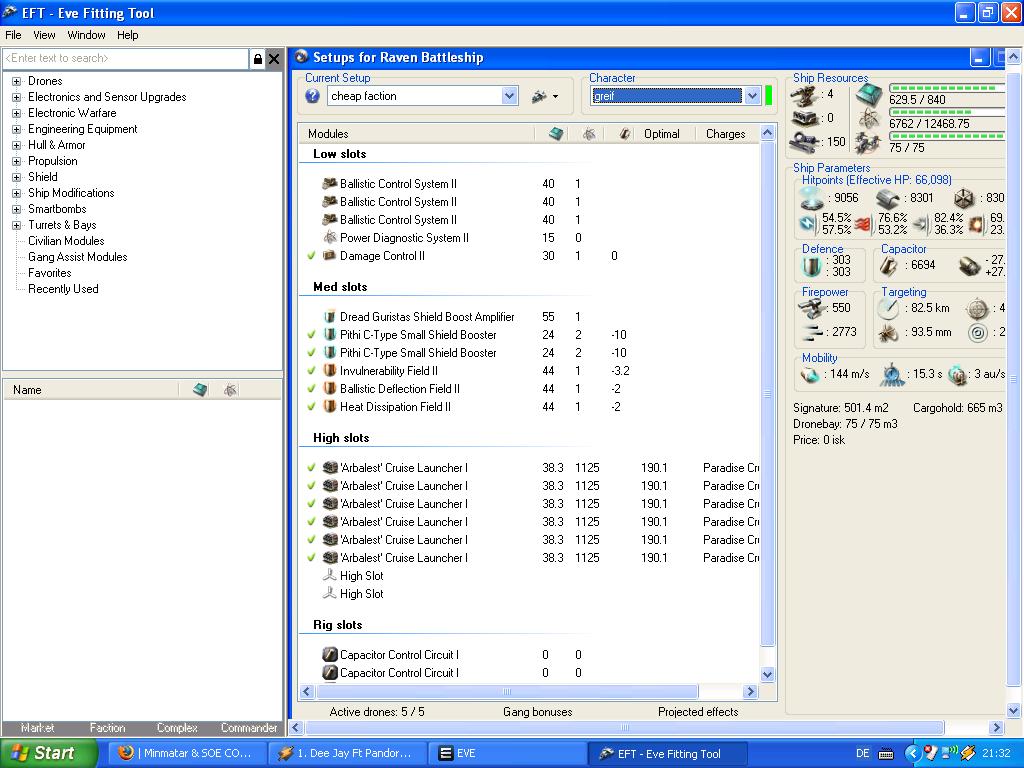
Task: Click the search text input field
Action: pos(125,59)
